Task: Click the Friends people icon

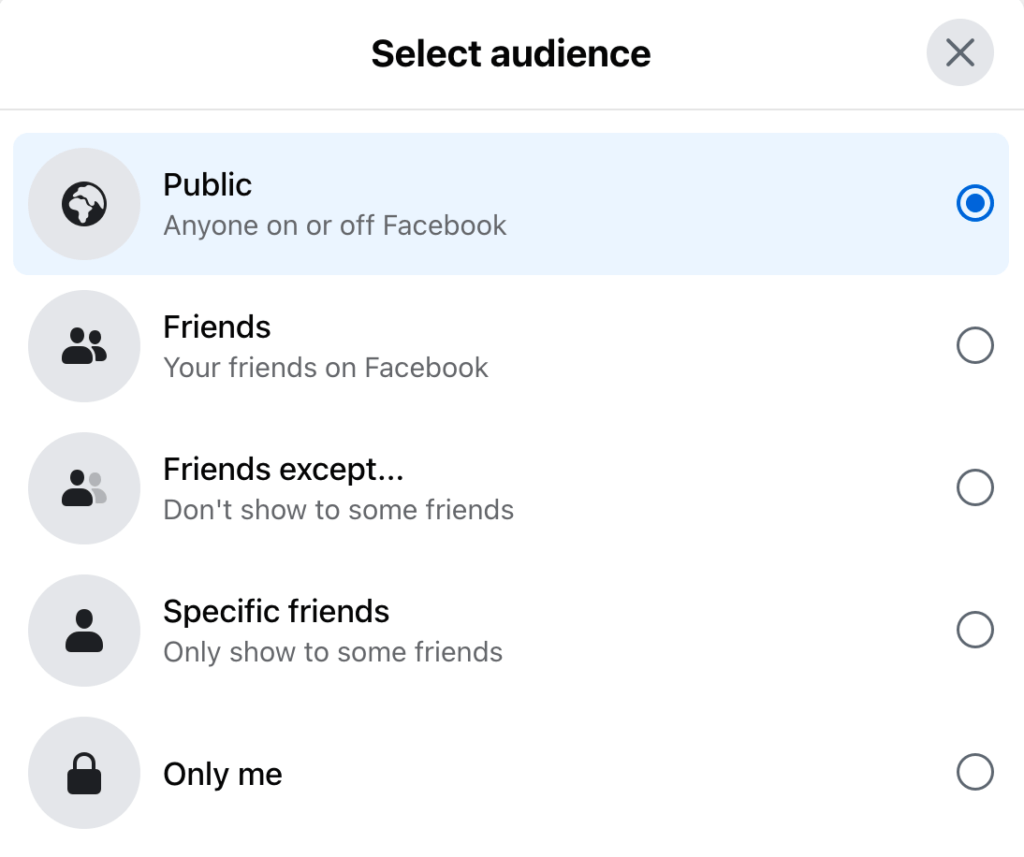Action: pos(84,345)
